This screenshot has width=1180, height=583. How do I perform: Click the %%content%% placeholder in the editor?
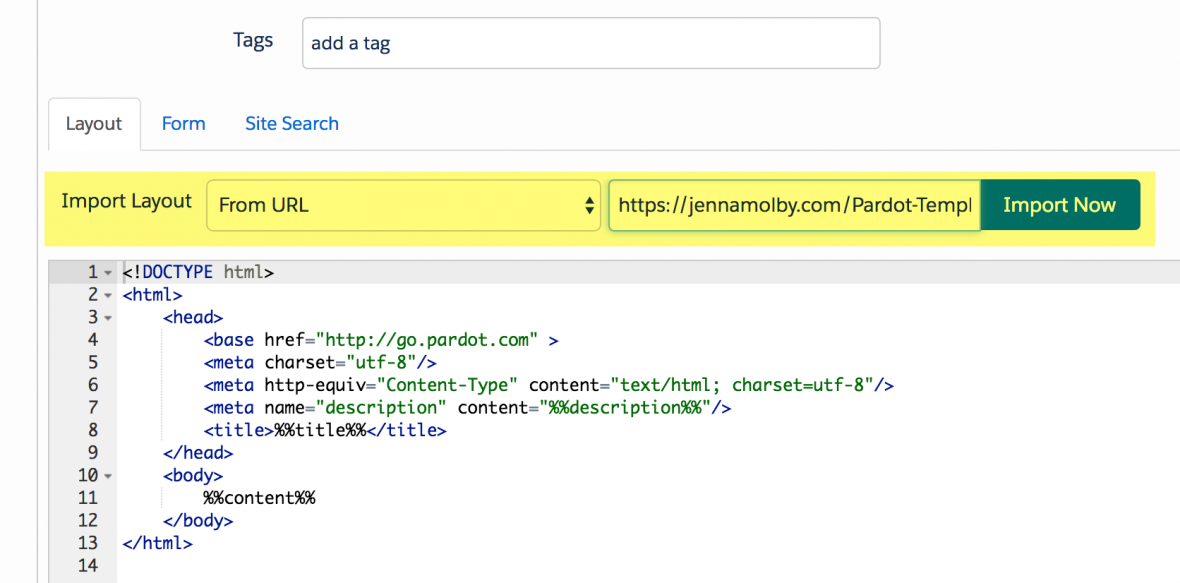click(259, 498)
